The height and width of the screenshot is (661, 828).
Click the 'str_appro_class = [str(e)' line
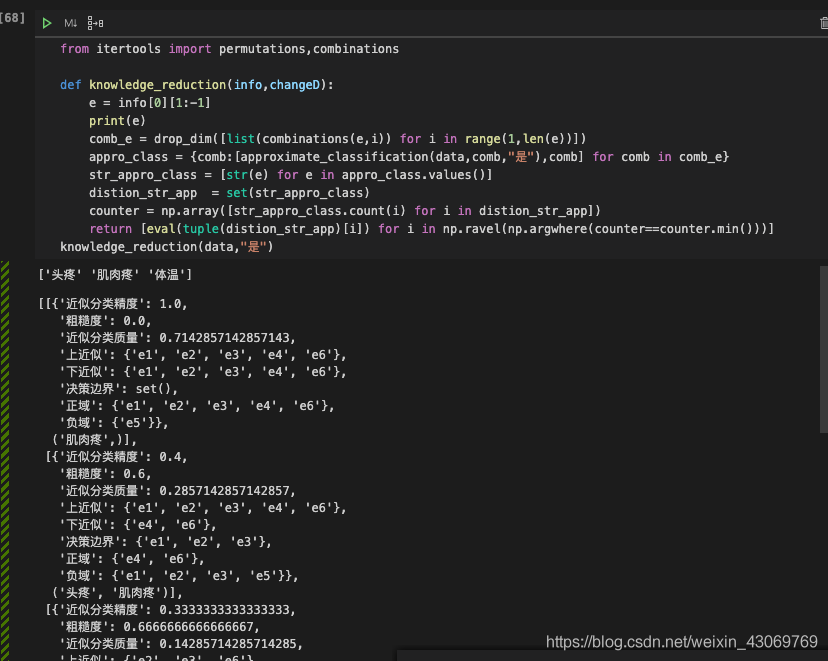click(x=290, y=175)
